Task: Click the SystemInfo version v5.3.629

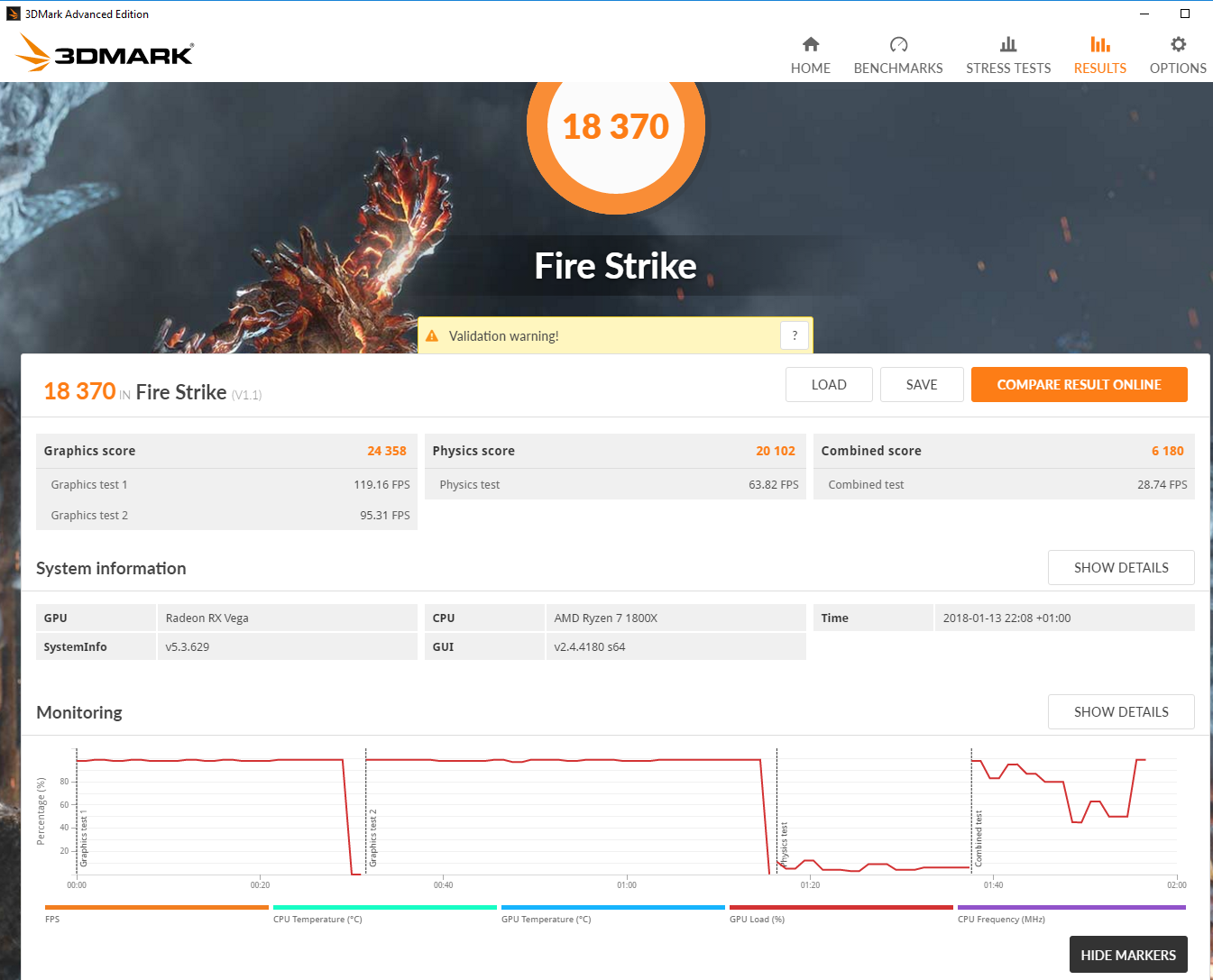Action: coord(188,646)
